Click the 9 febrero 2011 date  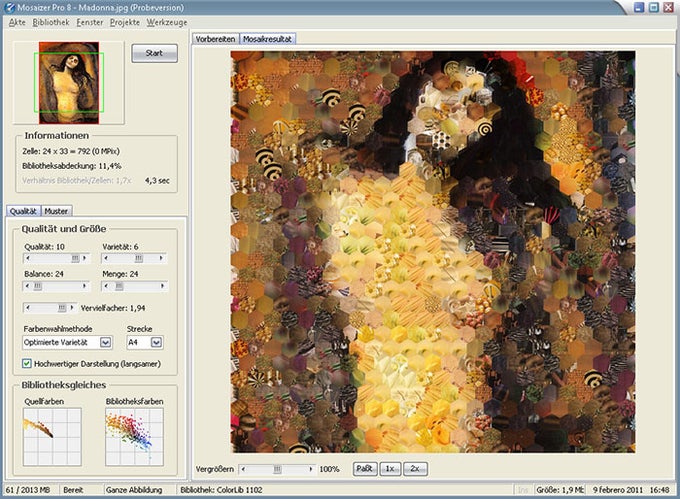618,490
